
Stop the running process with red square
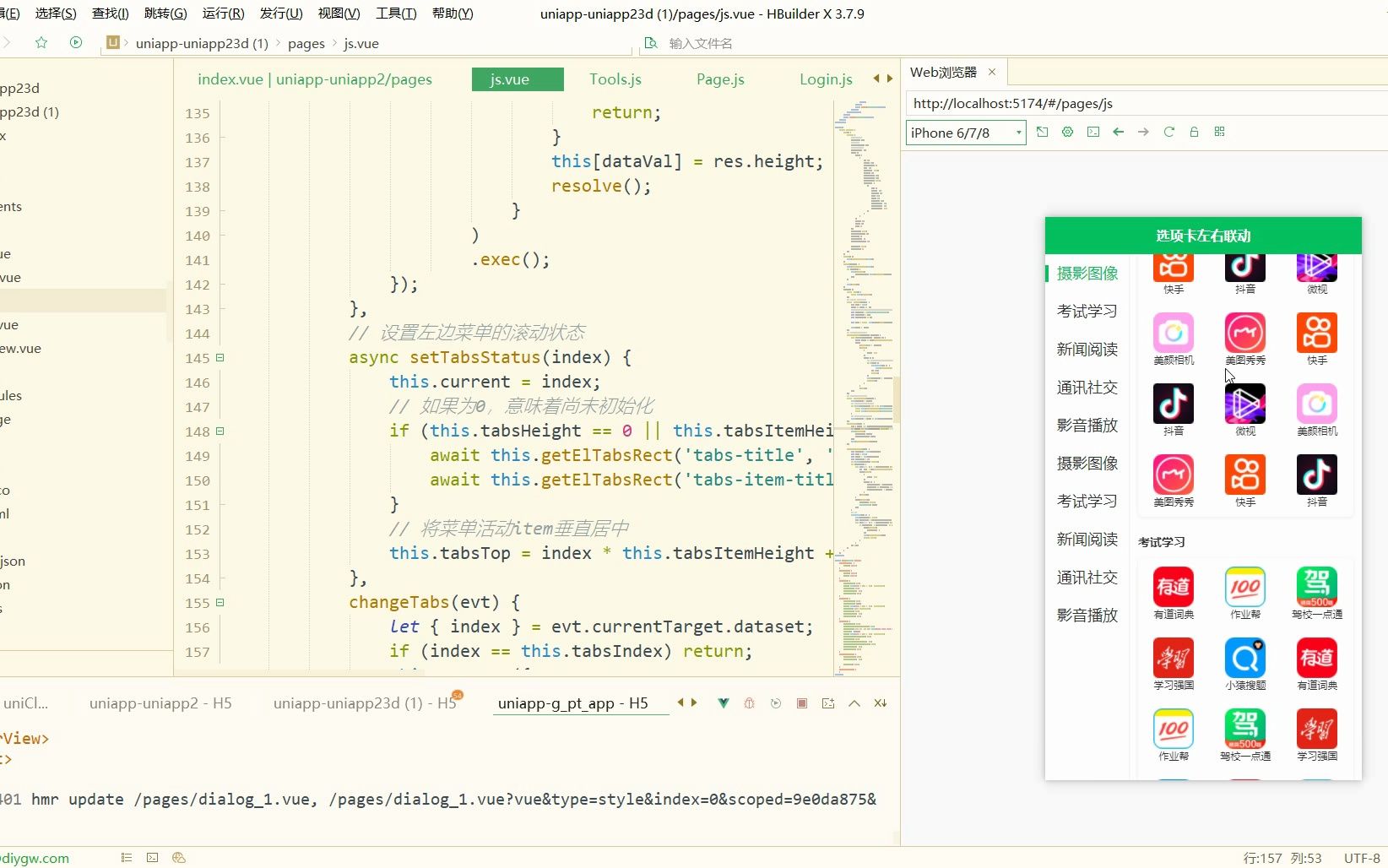(x=802, y=703)
